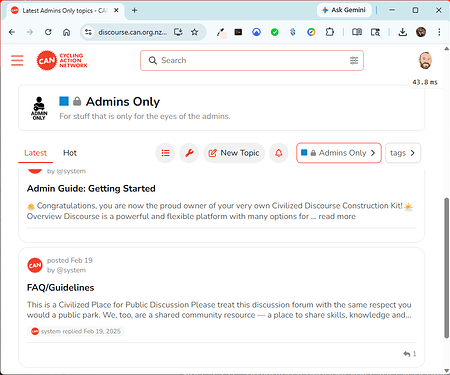Open the Extensions puzzle menu

[329, 32]
